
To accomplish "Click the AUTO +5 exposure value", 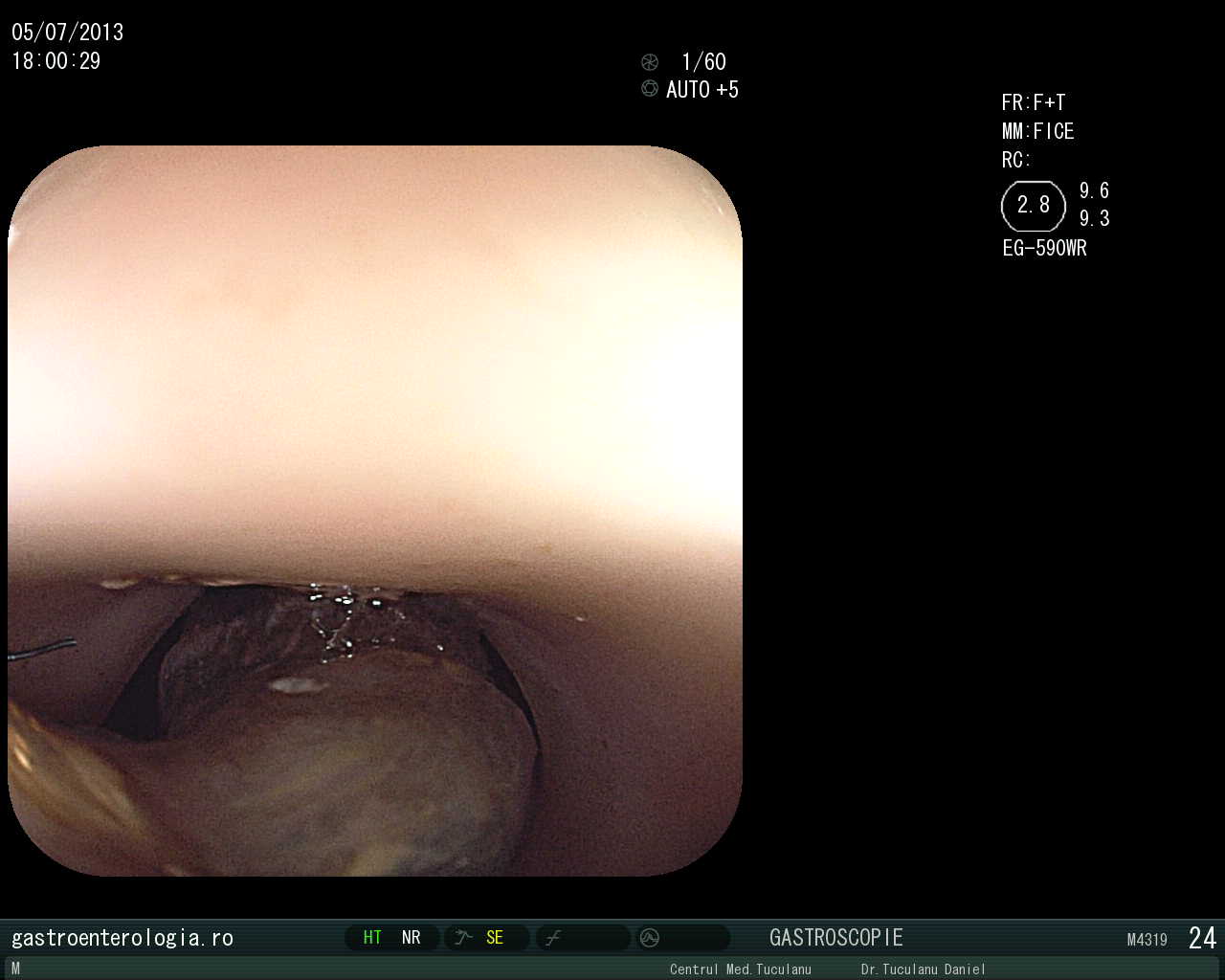I will [x=702, y=90].
